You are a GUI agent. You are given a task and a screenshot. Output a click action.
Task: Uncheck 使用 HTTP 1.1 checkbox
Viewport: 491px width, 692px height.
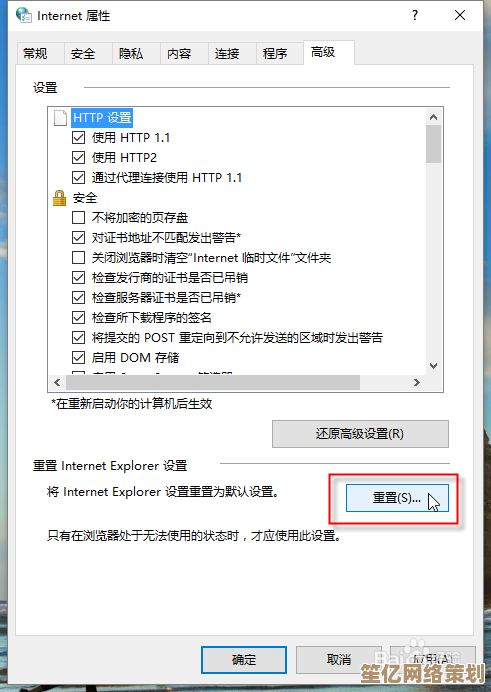pyautogui.click(x=79, y=138)
